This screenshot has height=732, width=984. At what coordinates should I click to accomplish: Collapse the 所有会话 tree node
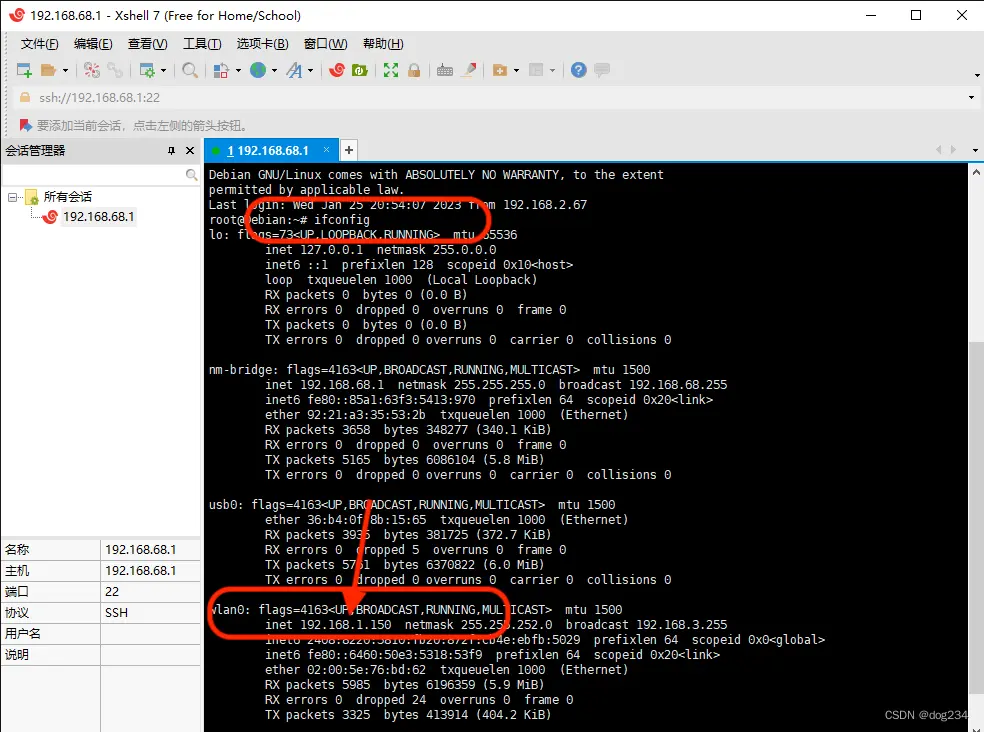pyautogui.click(x=12, y=197)
